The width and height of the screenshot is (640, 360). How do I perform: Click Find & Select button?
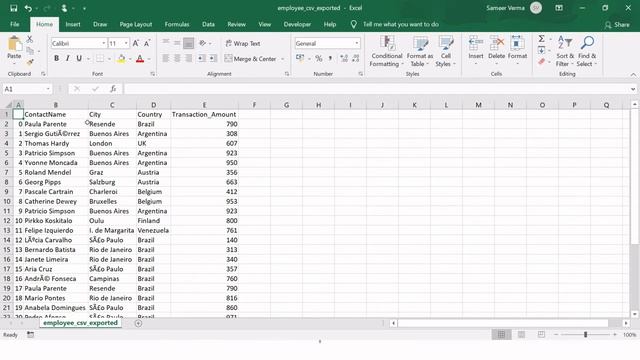[587, 51]
